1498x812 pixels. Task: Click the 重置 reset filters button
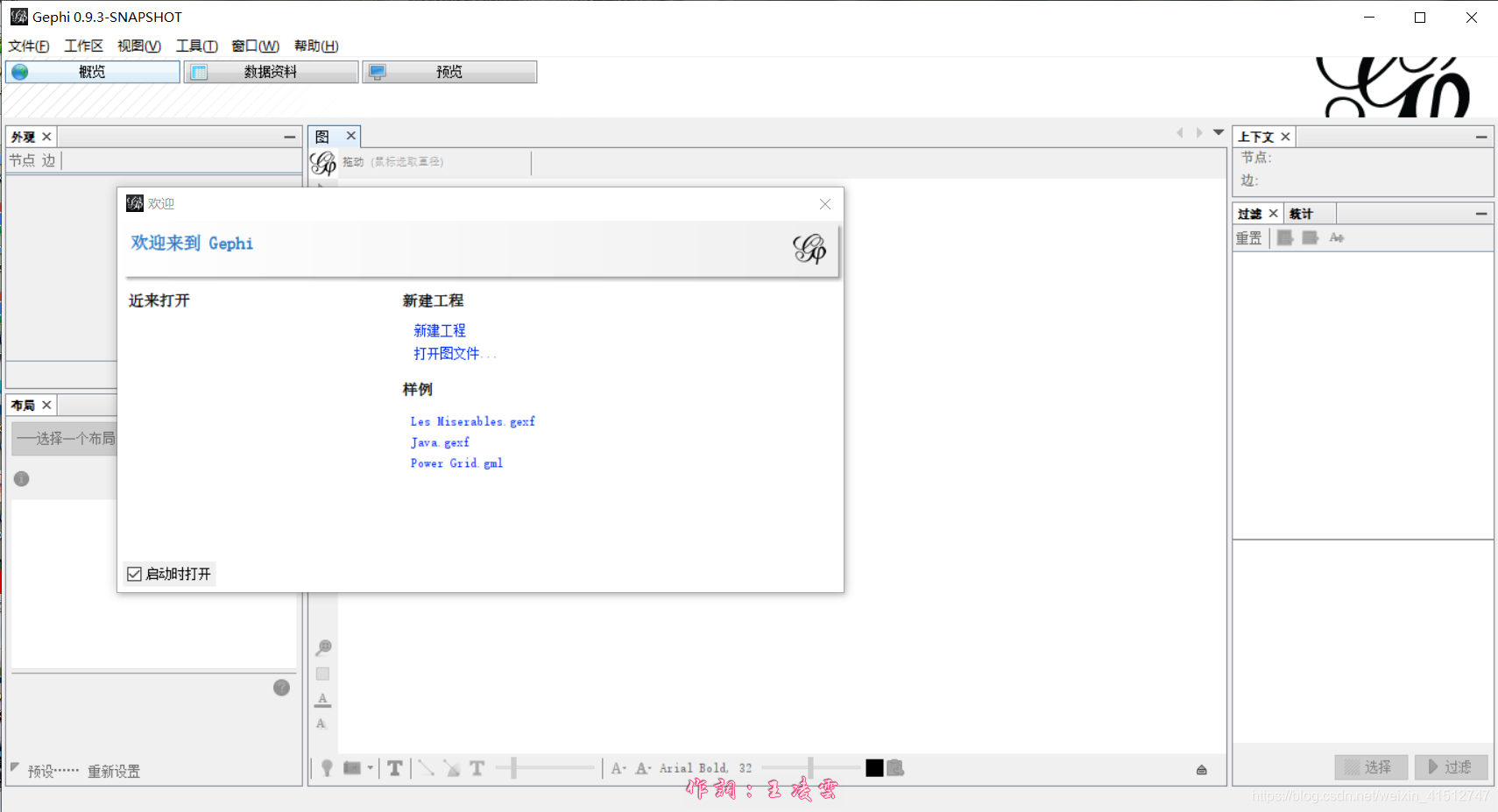click(1249, 237)
